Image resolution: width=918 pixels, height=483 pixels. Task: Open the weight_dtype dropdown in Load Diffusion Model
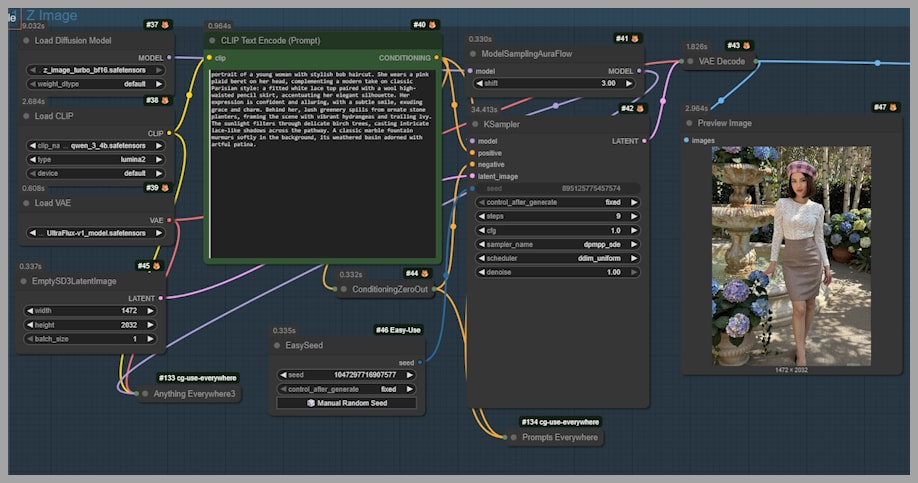(95, 84)
